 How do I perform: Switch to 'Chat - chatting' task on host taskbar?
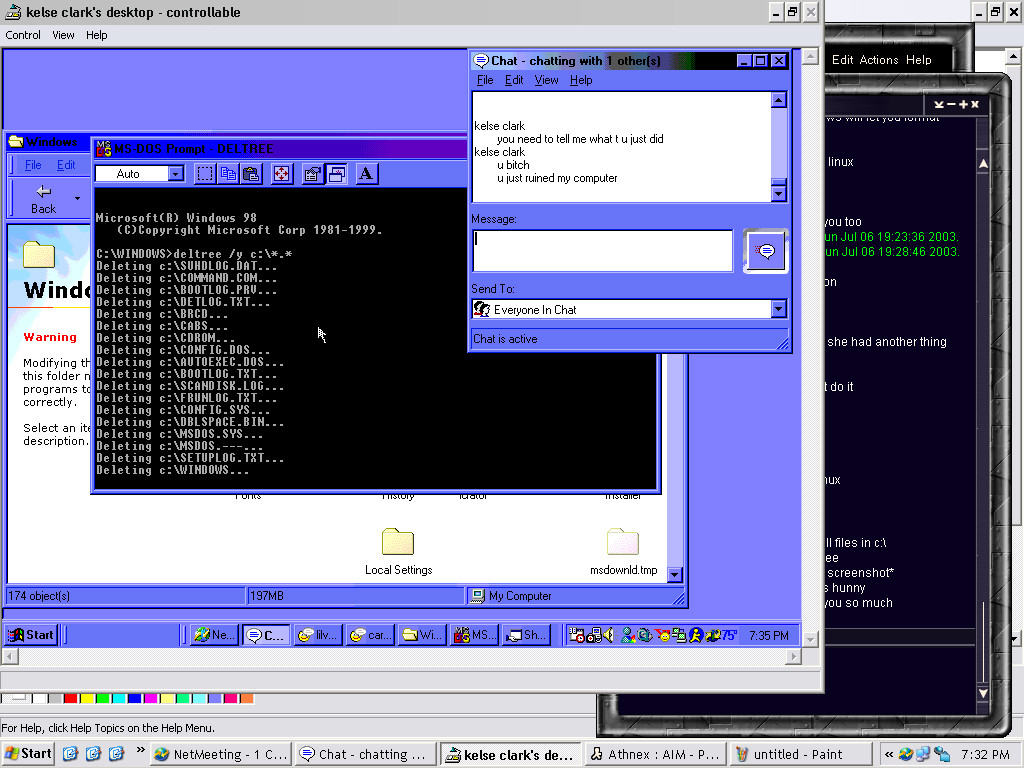(366, 754)
